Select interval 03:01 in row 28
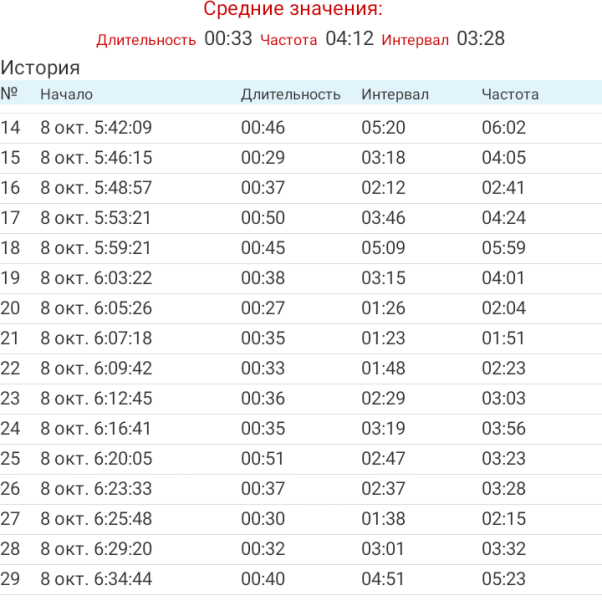This screenshot has height=600, width=602. pos(382,549)
